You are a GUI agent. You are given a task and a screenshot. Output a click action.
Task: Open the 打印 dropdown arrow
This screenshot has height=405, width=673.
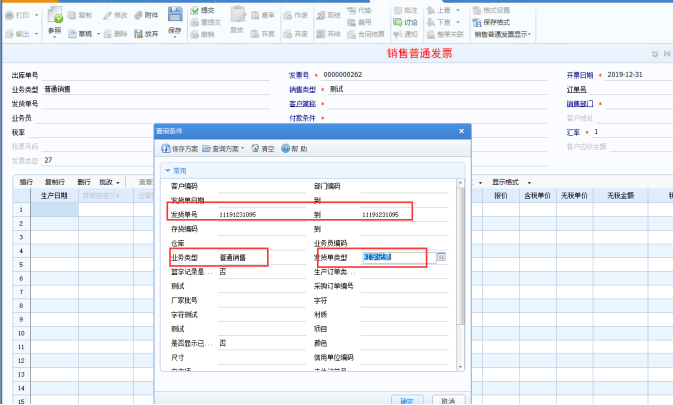click(x=36, y=15)
